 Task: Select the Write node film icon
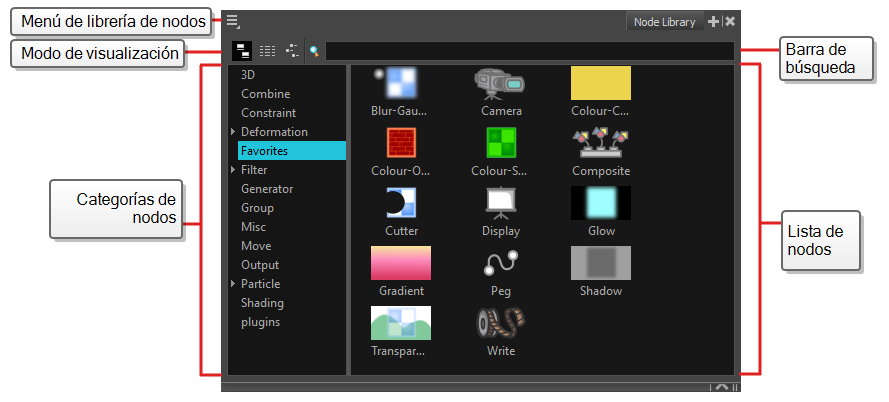point(501,323)
